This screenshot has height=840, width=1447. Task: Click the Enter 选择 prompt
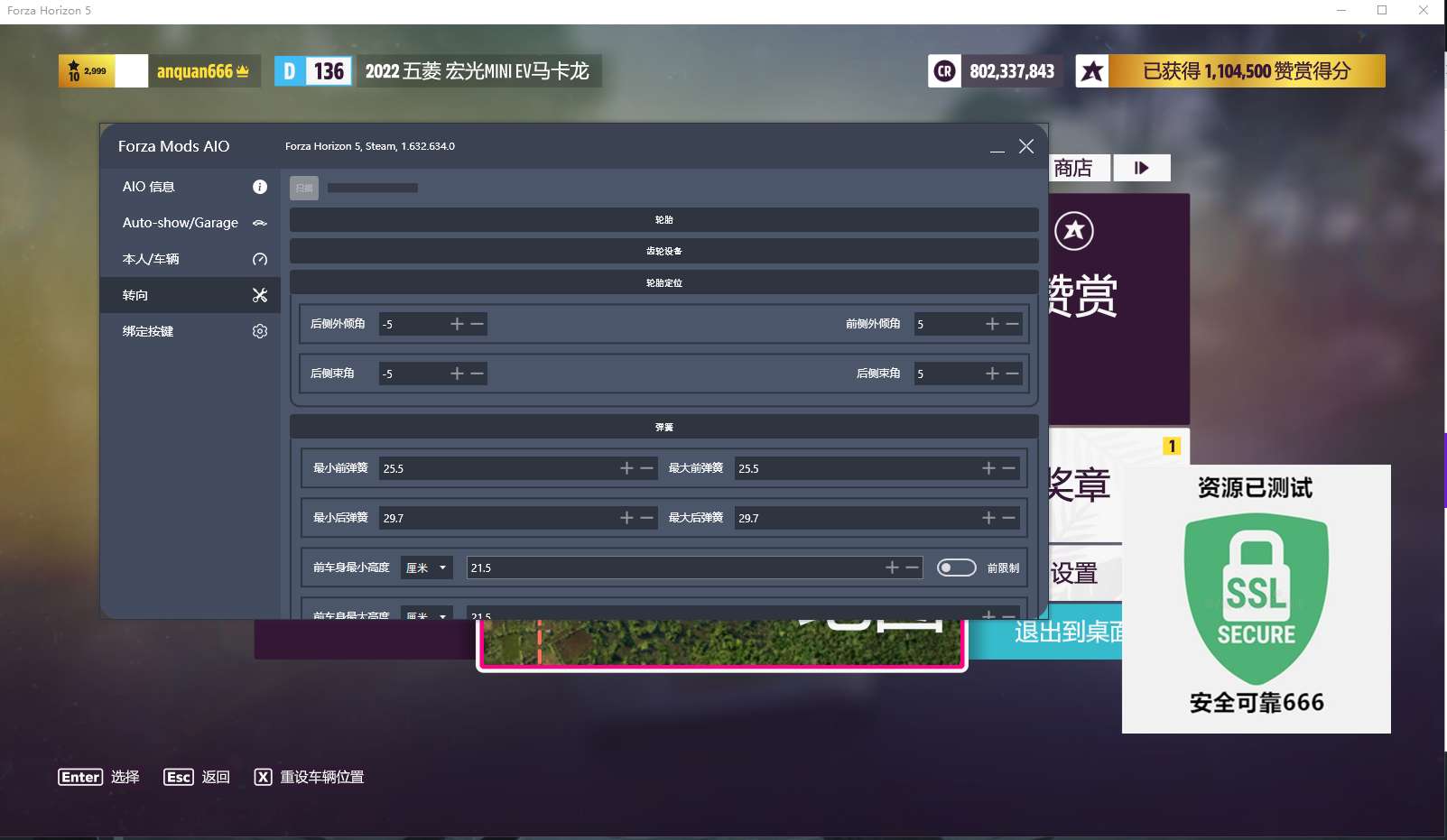99,777
